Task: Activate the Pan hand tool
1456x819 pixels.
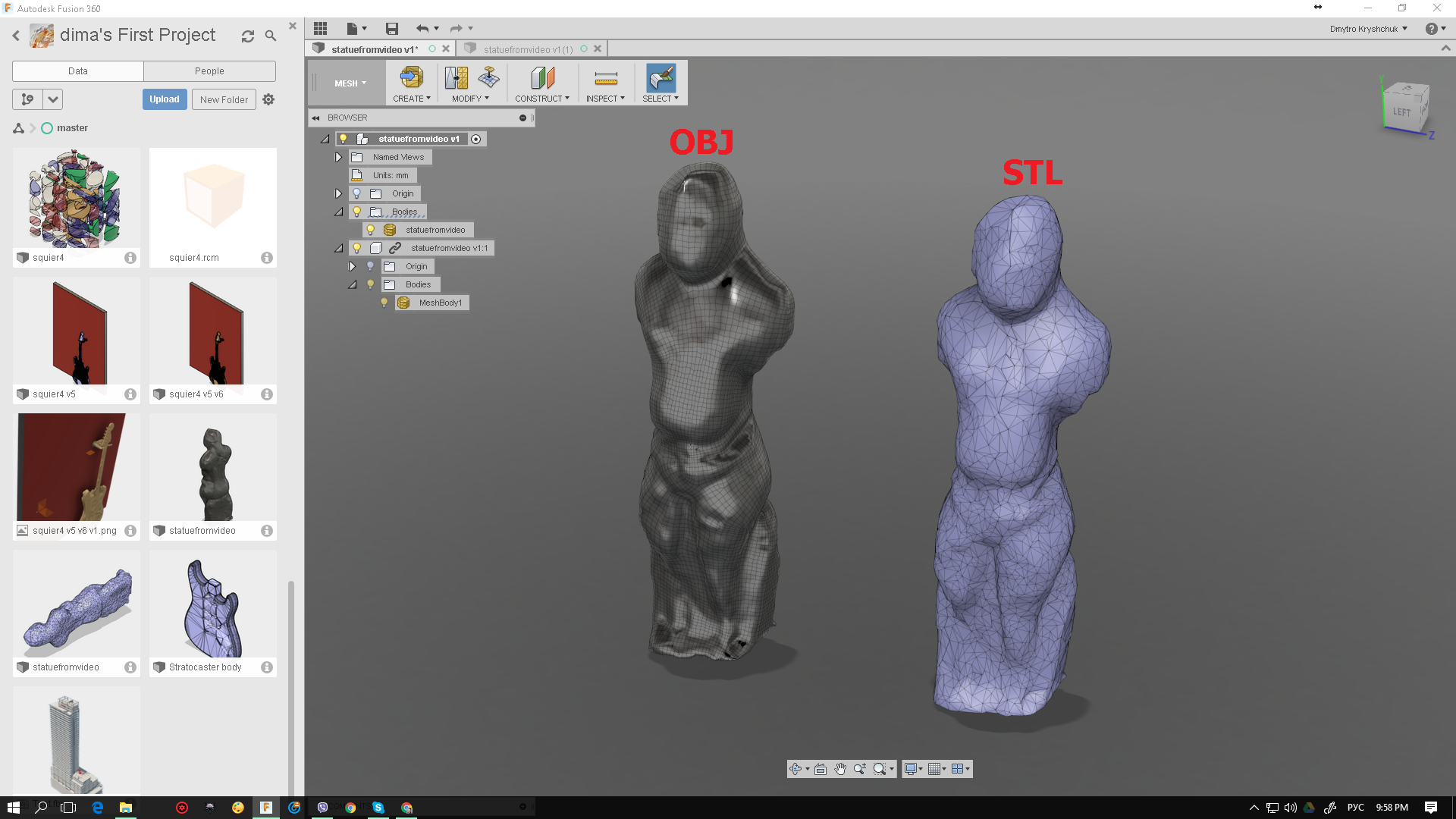Action: coord(840,769)
